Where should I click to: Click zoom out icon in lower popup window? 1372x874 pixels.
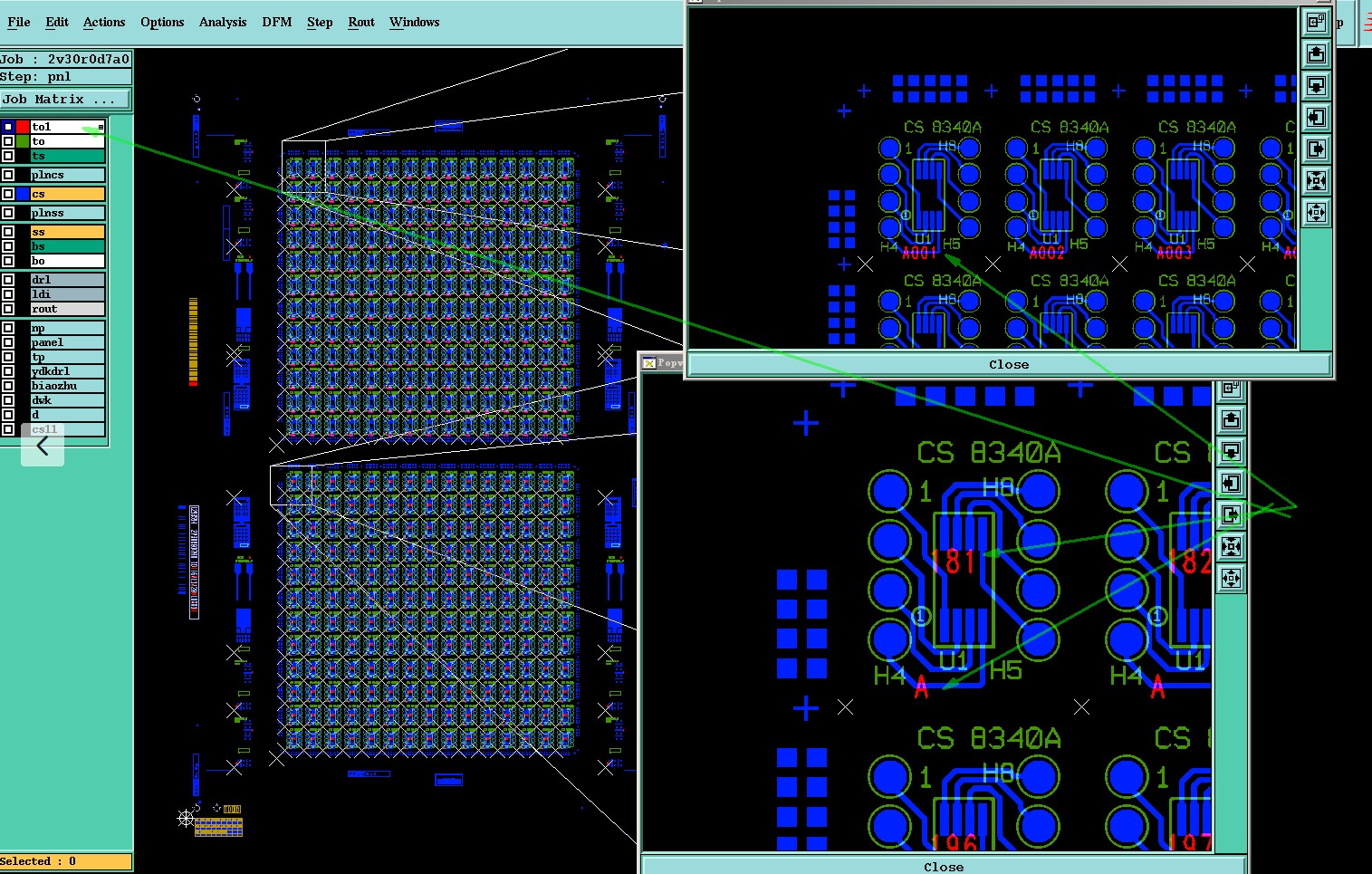click(1231, 579)
